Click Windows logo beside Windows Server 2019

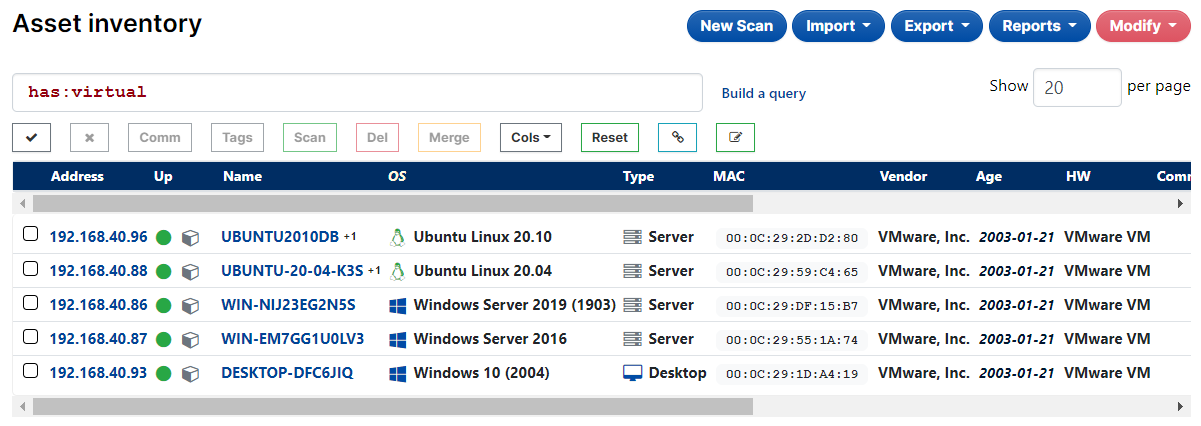point(397,305)
